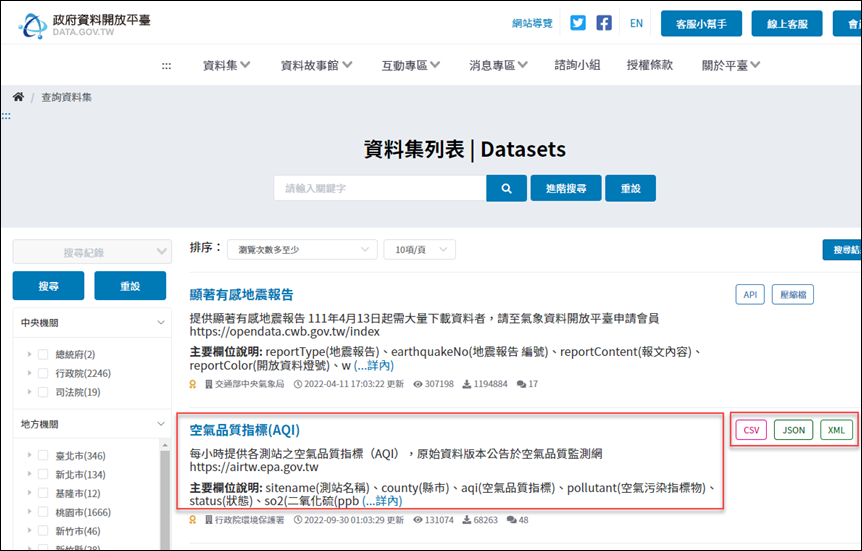Image resolution: width=862 pixels, height=551 pixels.
Task: Click the sidebar 重設 button
Action: click(x=130, y=285)
